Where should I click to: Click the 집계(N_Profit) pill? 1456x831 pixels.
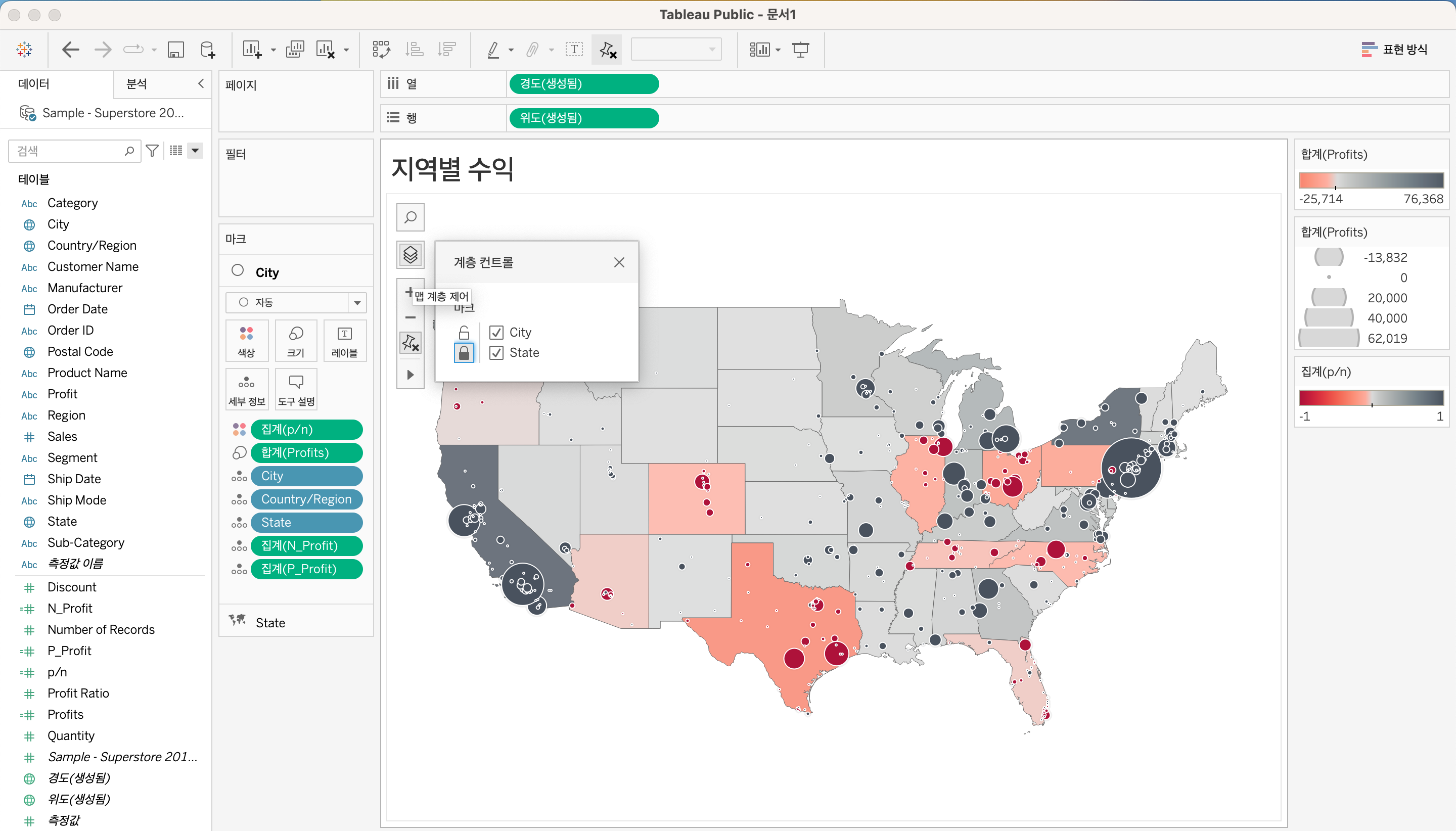[306, 545]
